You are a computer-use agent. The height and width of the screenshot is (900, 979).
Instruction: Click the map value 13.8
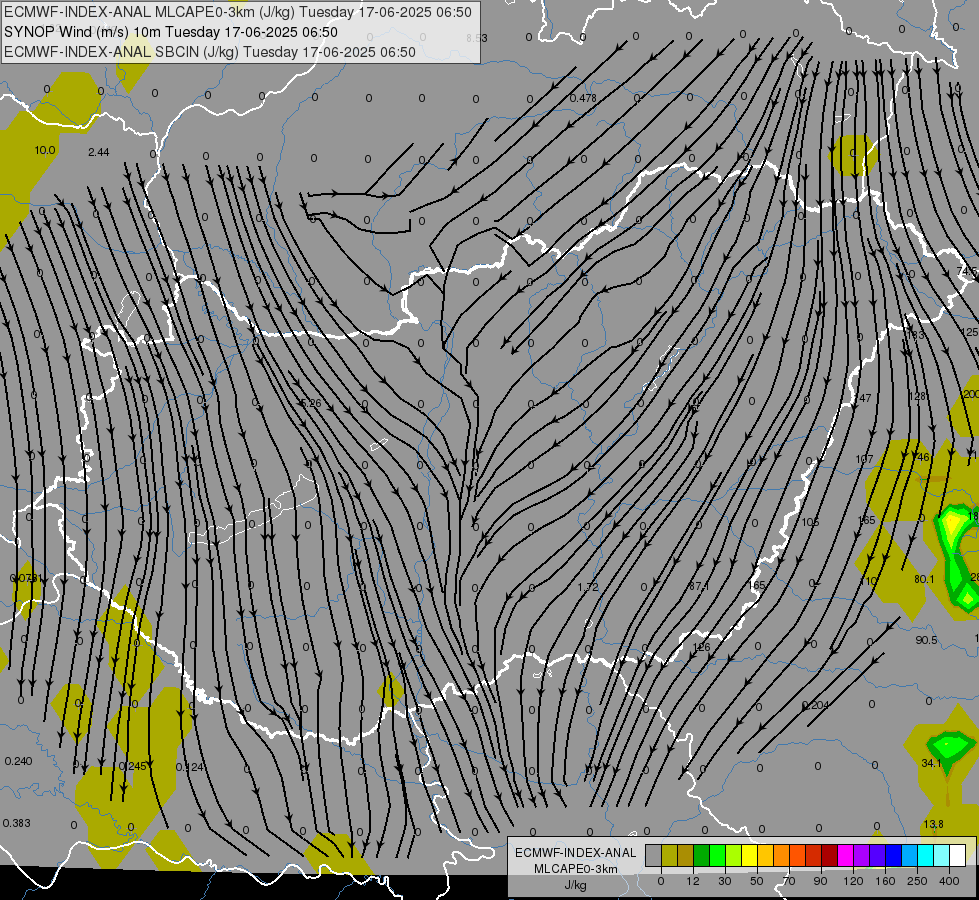pyautogui.click(x=933, y=824)
